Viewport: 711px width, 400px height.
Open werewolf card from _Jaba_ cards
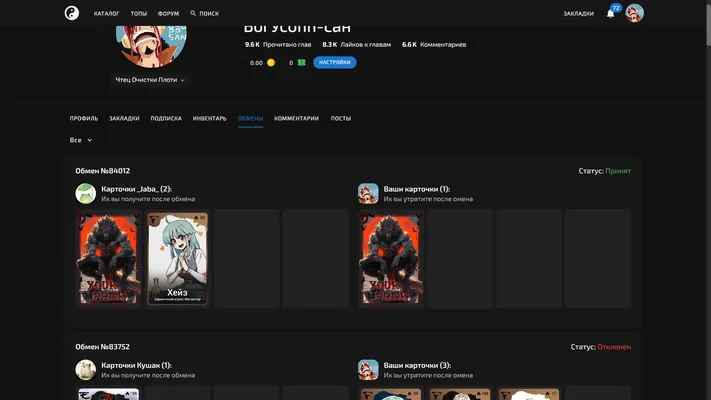coord(108,258)
